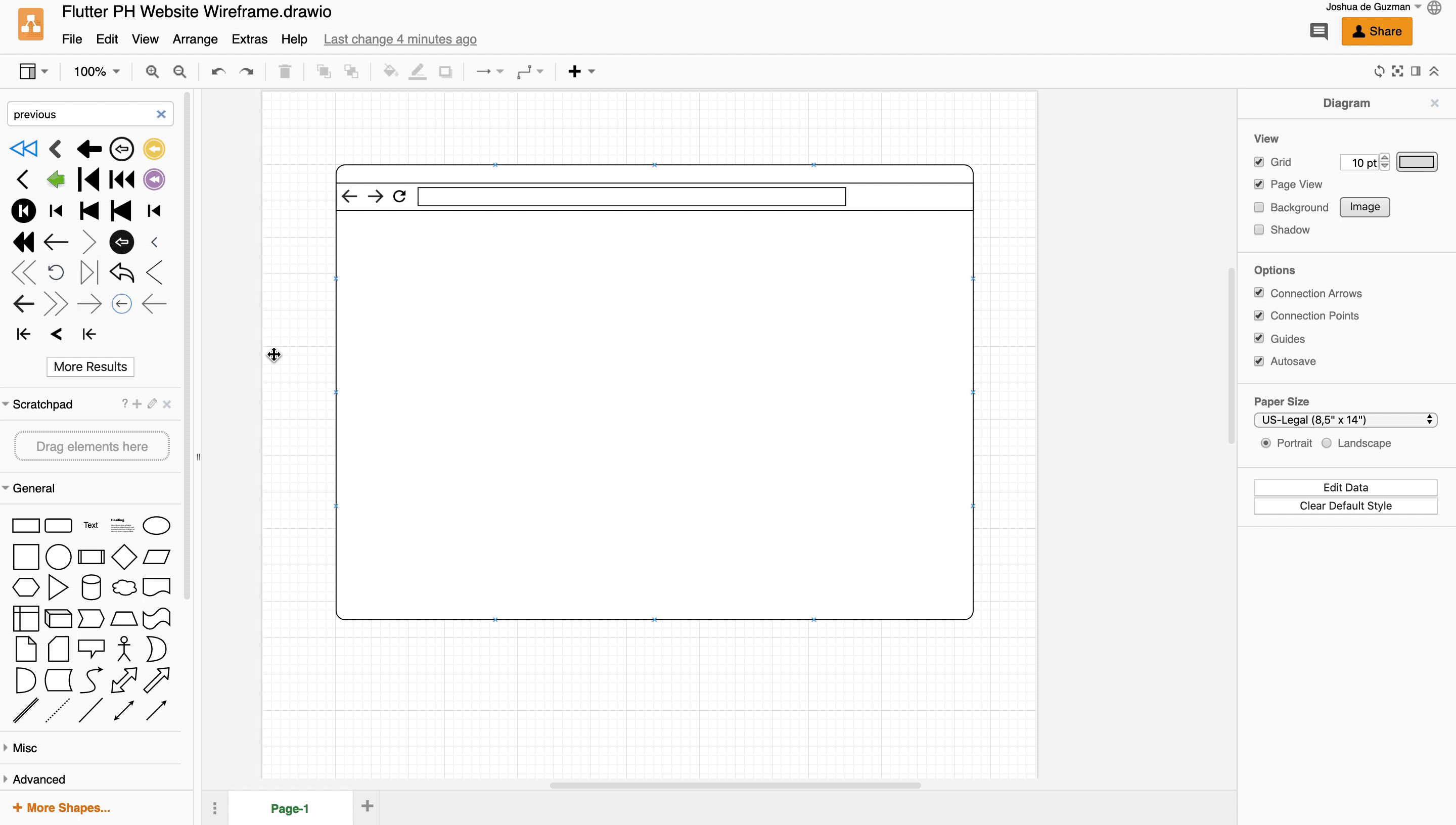Click the fullscreen icon in toolbar
The image size is (1456, 825).
pos(1397,71)
